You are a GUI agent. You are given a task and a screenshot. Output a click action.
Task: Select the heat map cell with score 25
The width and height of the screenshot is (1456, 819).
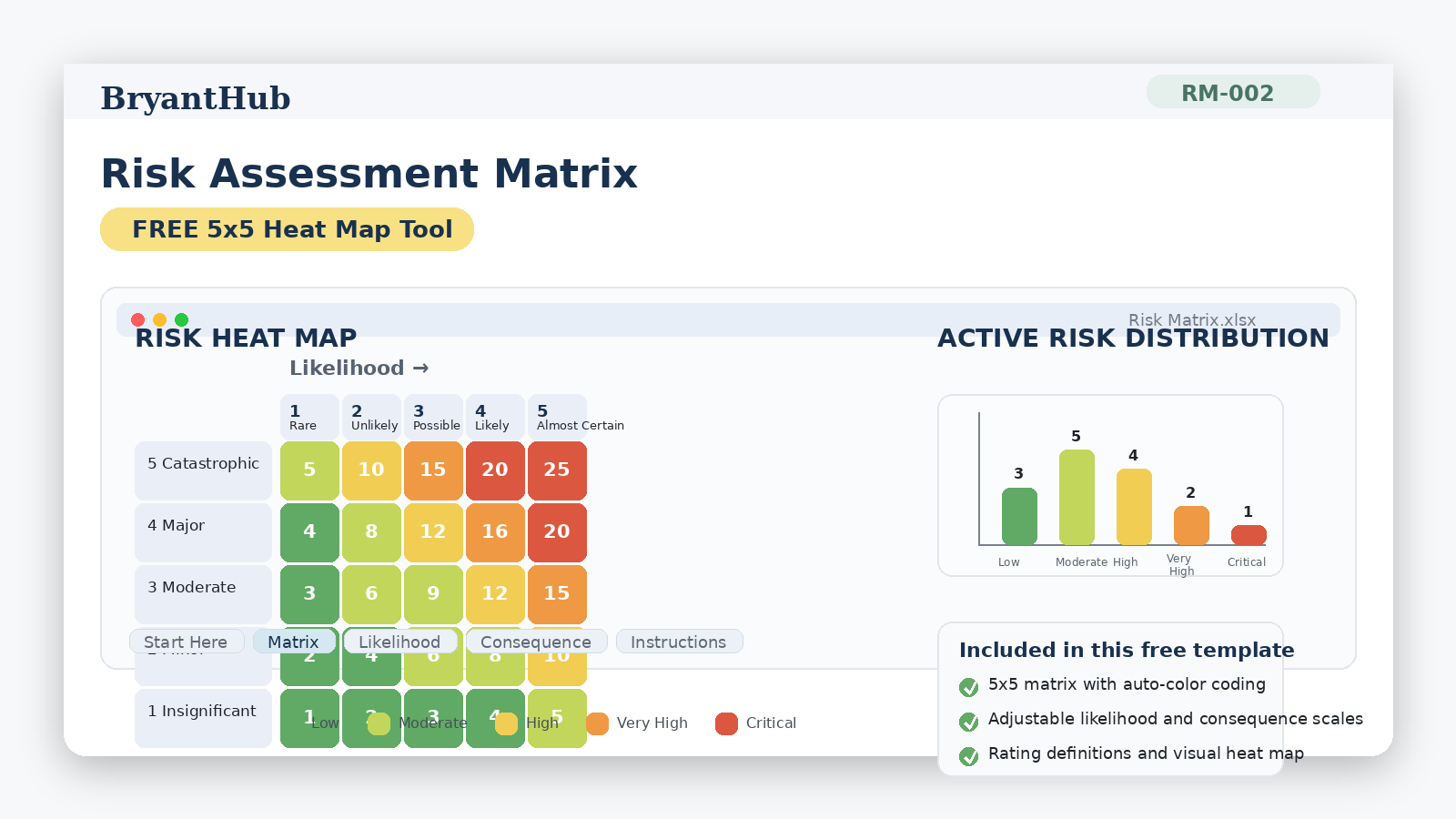click(557, 470)
